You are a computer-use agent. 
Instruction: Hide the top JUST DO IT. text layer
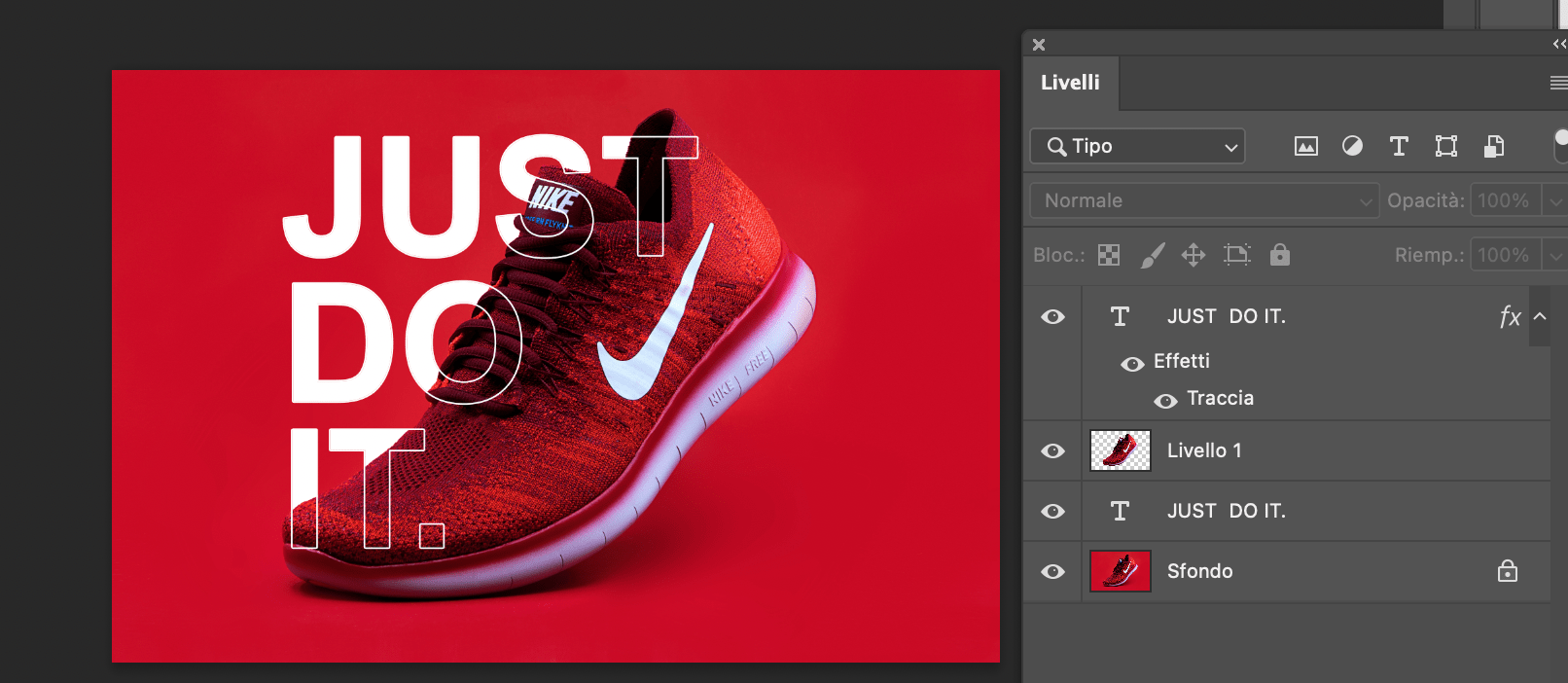click(x=1052, y=316)
